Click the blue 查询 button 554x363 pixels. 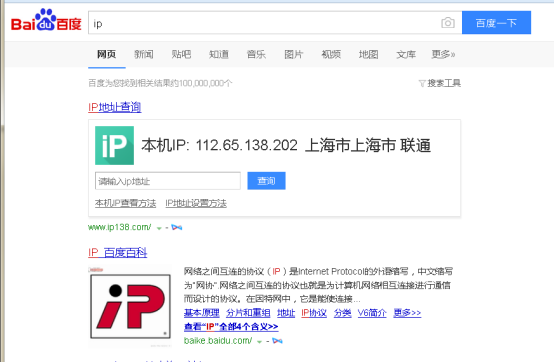pyautogui.click(x=266, y=181)
